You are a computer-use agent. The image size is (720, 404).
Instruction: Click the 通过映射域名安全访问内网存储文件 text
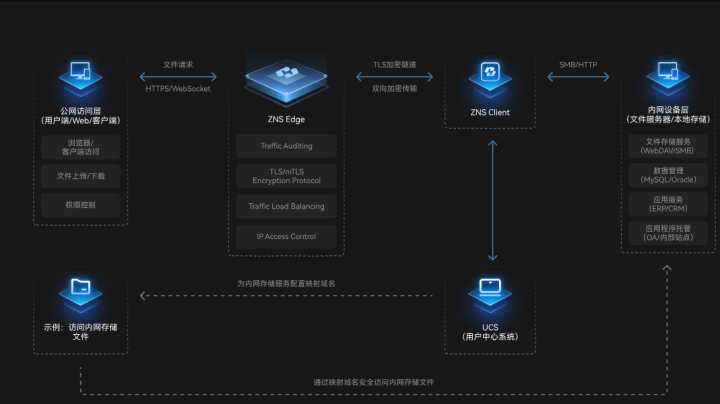click(x=374, y=382)
